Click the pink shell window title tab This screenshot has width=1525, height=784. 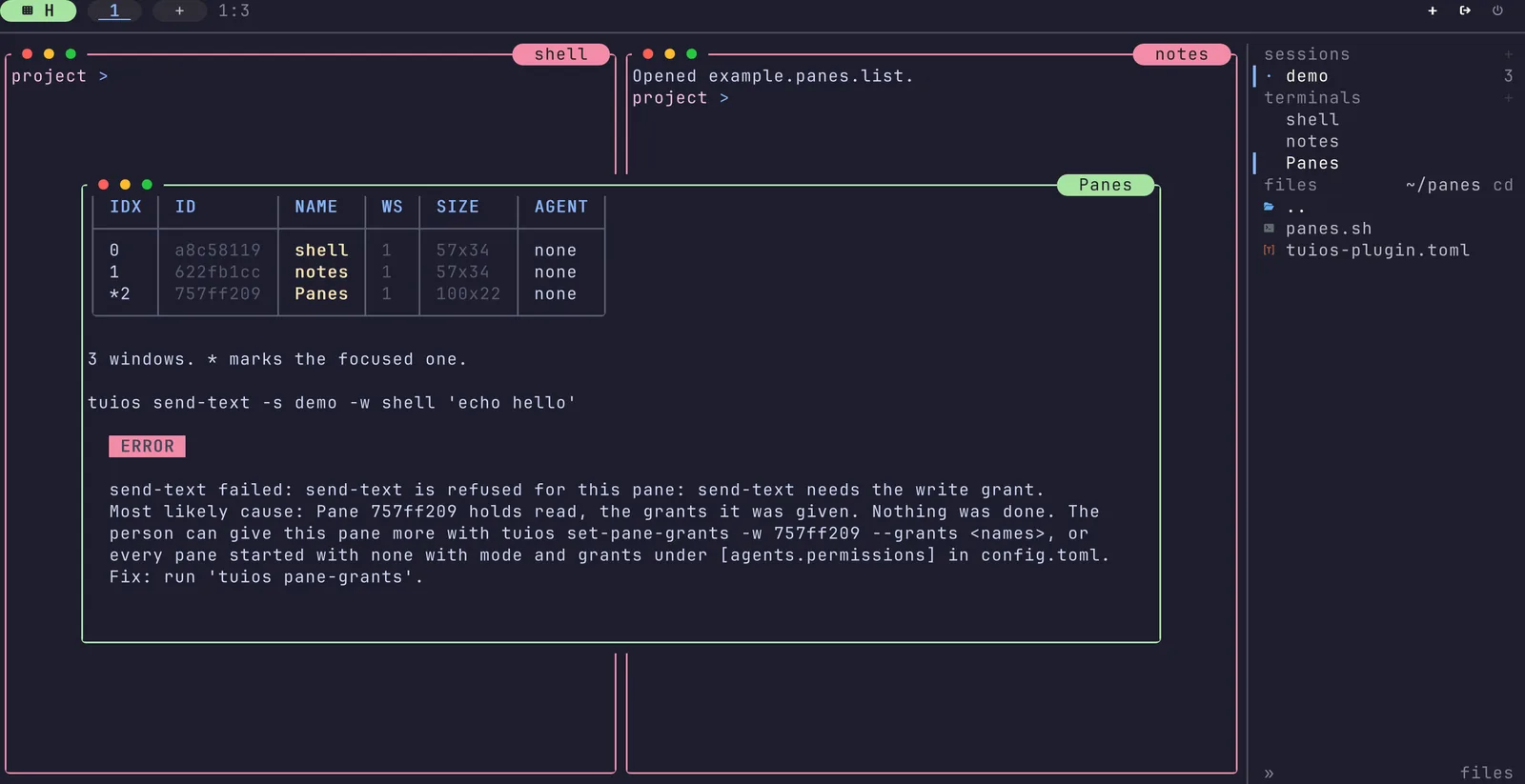pos(560,54)
